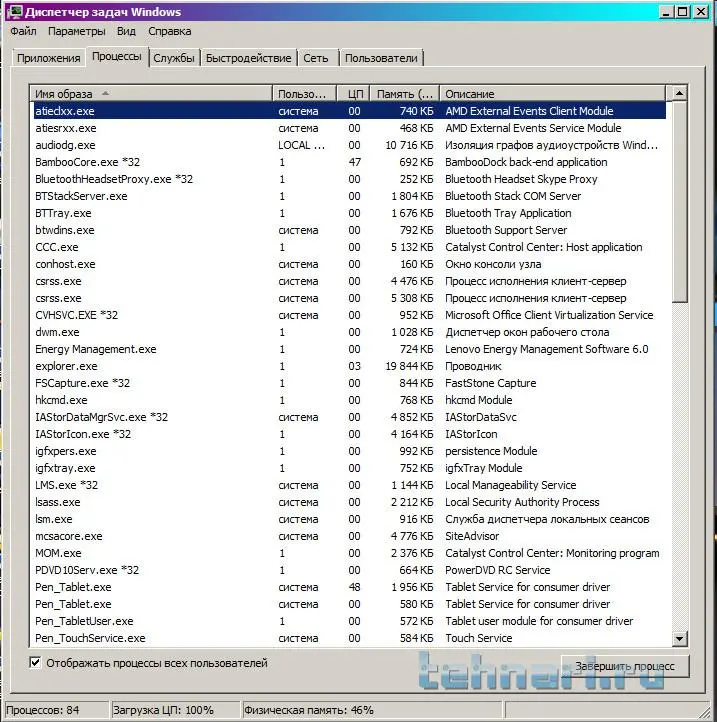Sort by the Память column header
The height and width of the screenshot is (722, 717).
point(405,94)
